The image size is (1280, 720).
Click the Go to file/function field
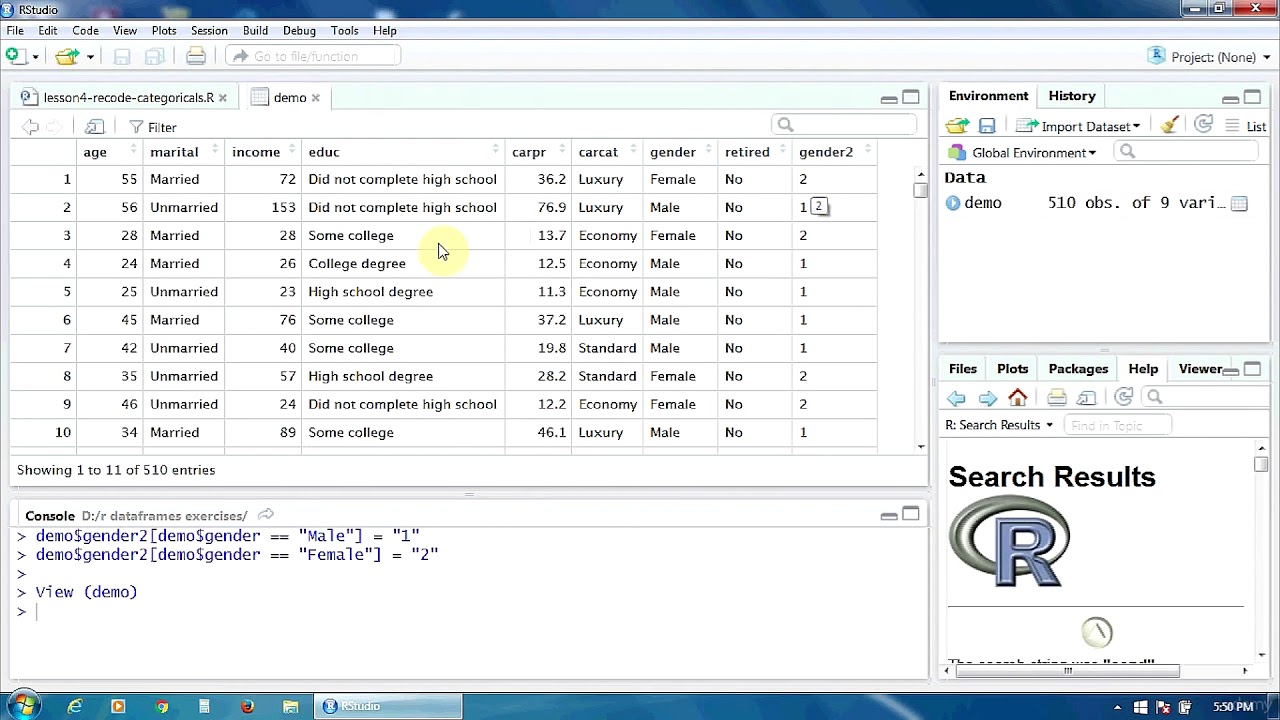[313, 56]
